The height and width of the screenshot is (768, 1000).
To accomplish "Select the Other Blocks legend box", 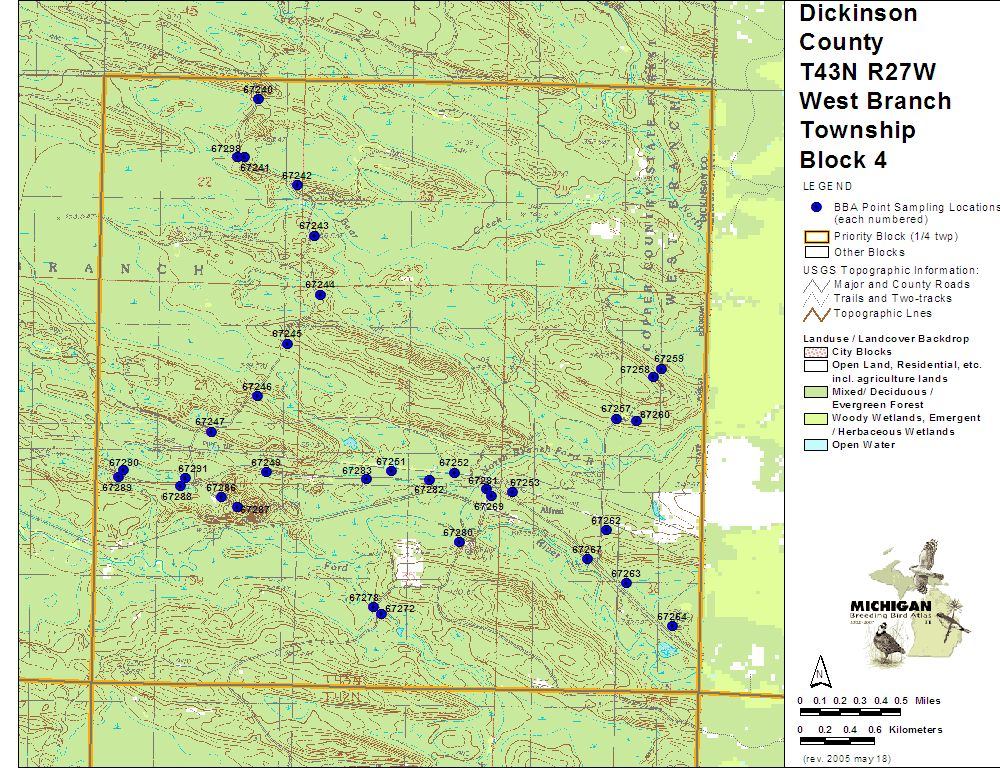I will (816, 252).
